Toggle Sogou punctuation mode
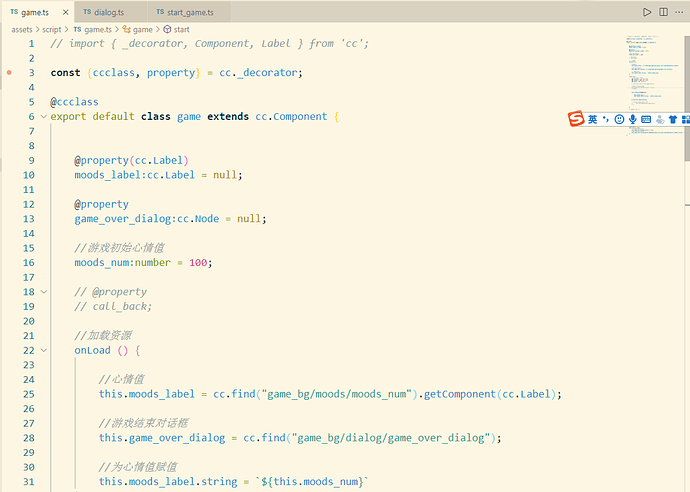This screenshot has width=690, height=492. [606, 119]
